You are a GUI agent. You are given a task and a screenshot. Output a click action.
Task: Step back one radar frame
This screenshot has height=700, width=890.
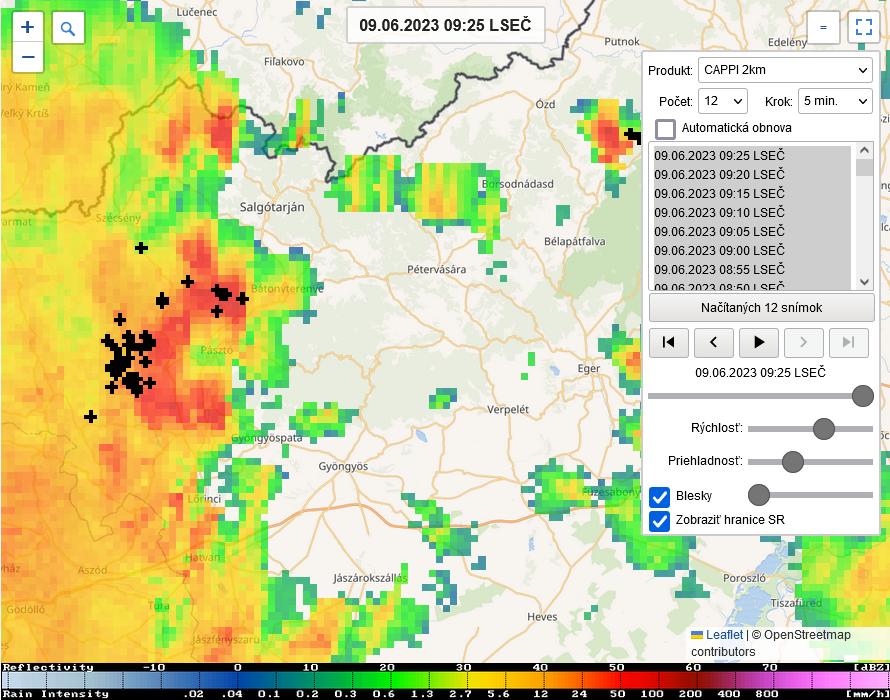tap(714, 342)
